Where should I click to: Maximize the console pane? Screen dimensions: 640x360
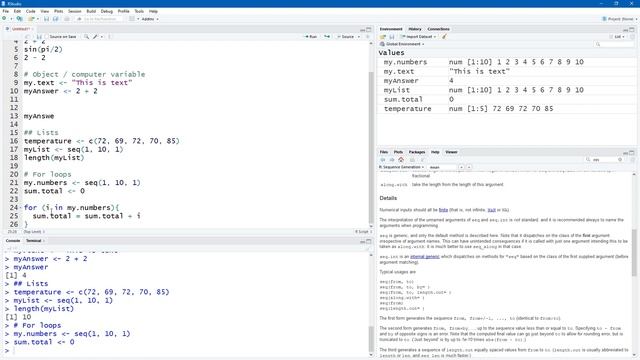click(x=369, y=241)
